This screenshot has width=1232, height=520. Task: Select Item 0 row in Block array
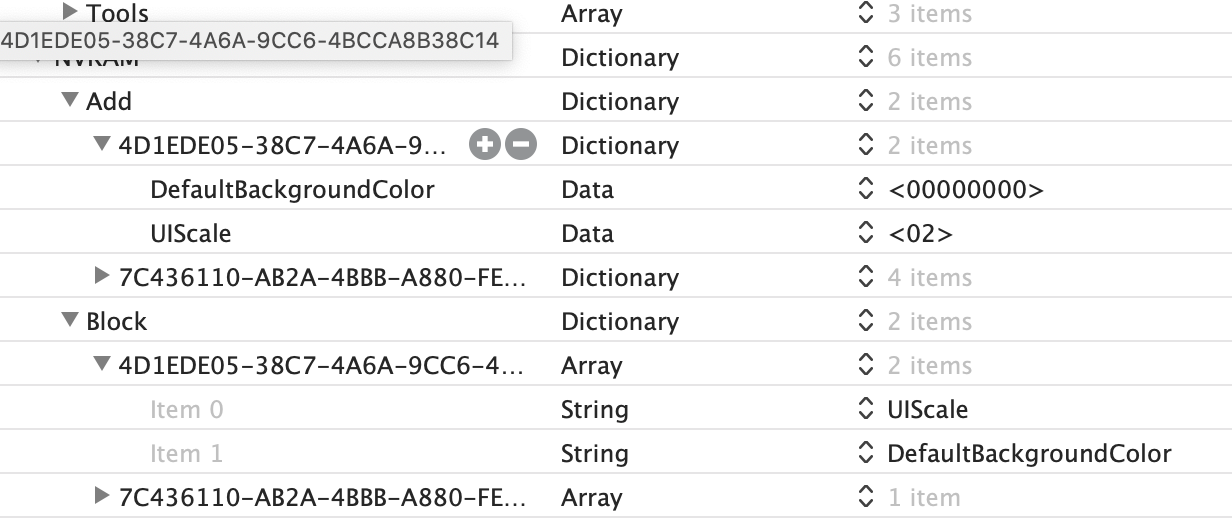click(x=187, y=410)
